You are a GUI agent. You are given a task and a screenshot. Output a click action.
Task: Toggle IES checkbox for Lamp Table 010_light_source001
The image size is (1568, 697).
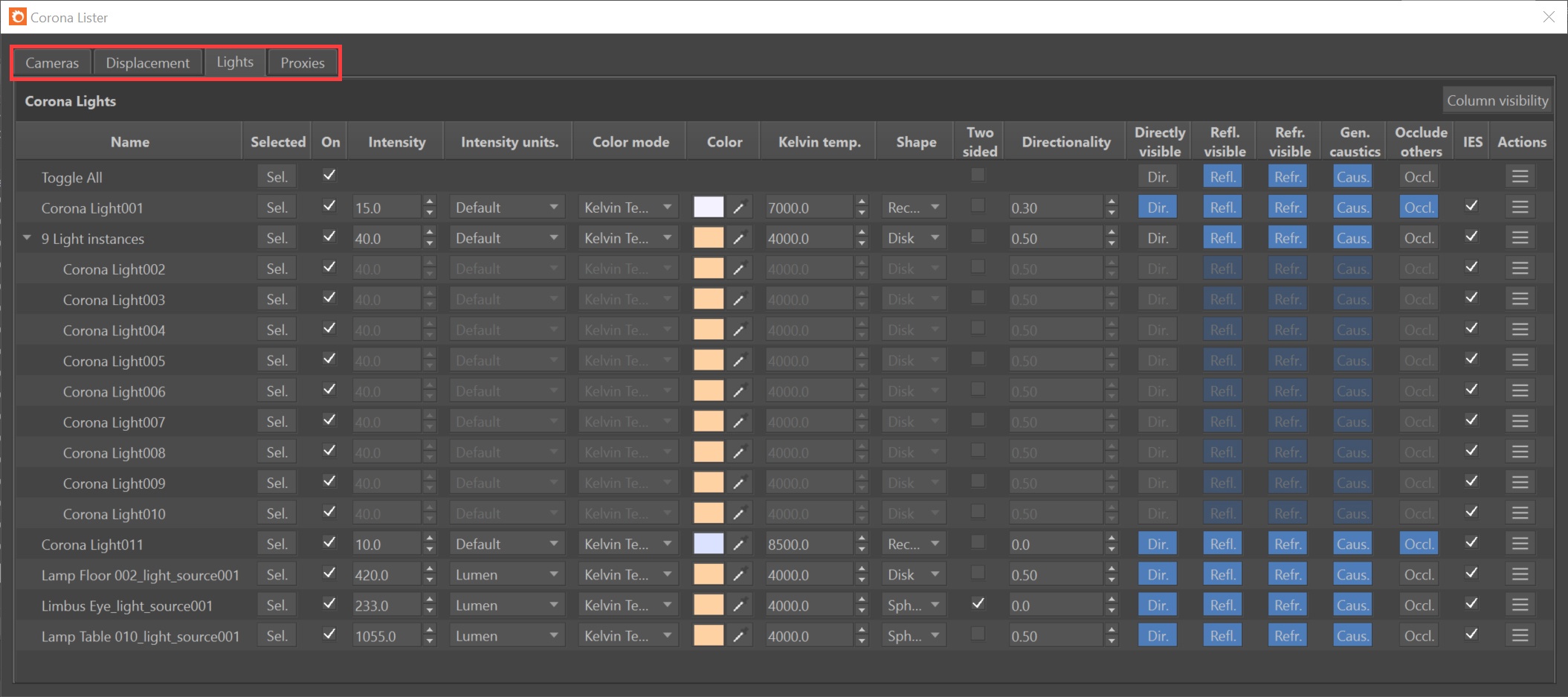coord(1471,633)
